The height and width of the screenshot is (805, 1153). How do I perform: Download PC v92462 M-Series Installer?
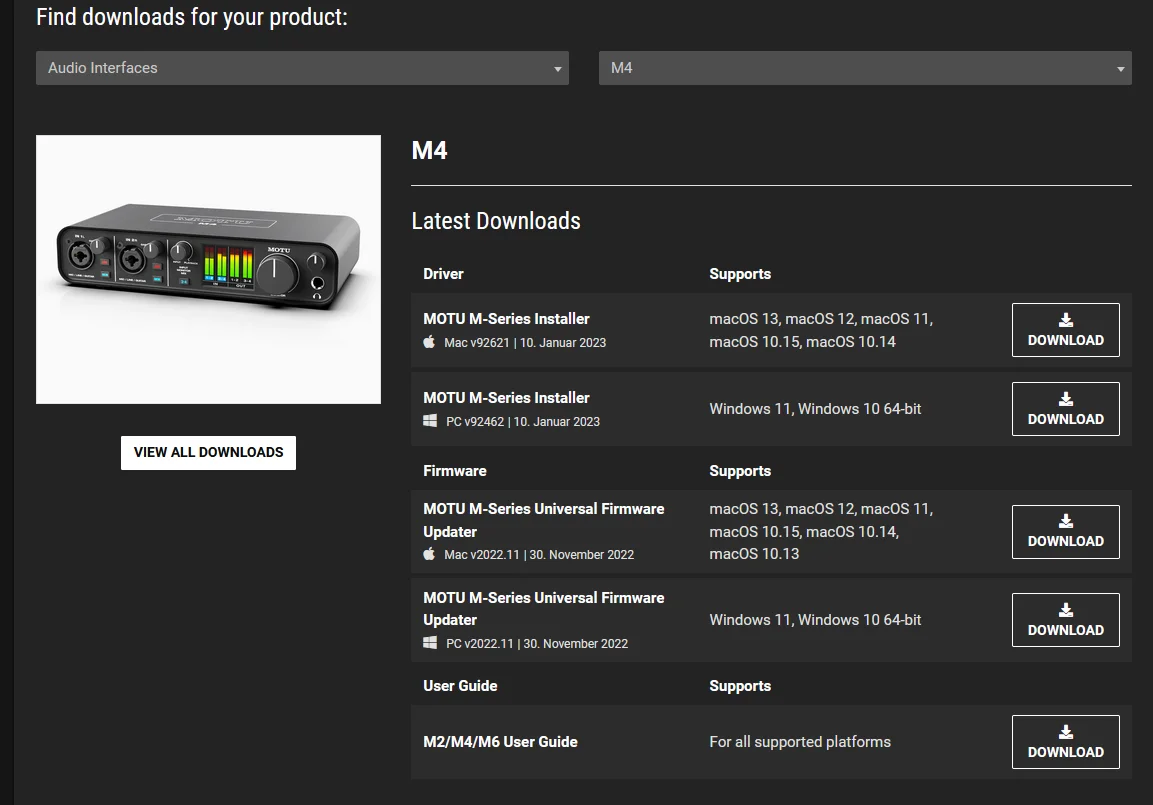click(x=1065, y=409)
